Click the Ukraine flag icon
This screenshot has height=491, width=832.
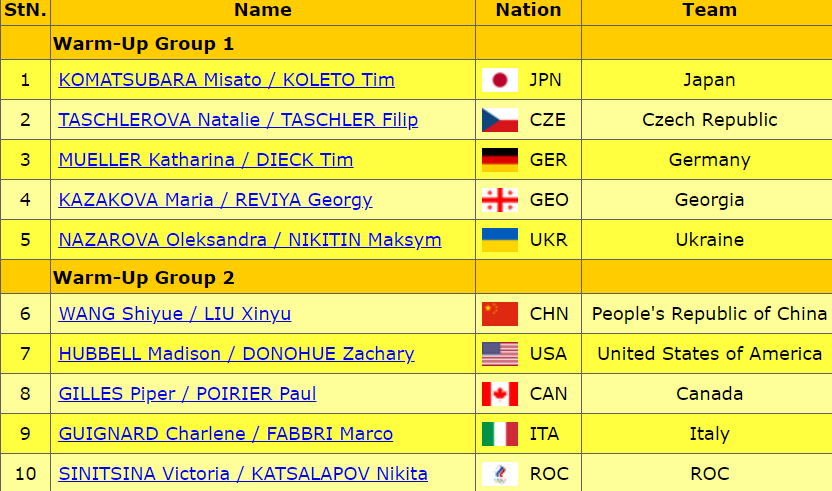499,240
